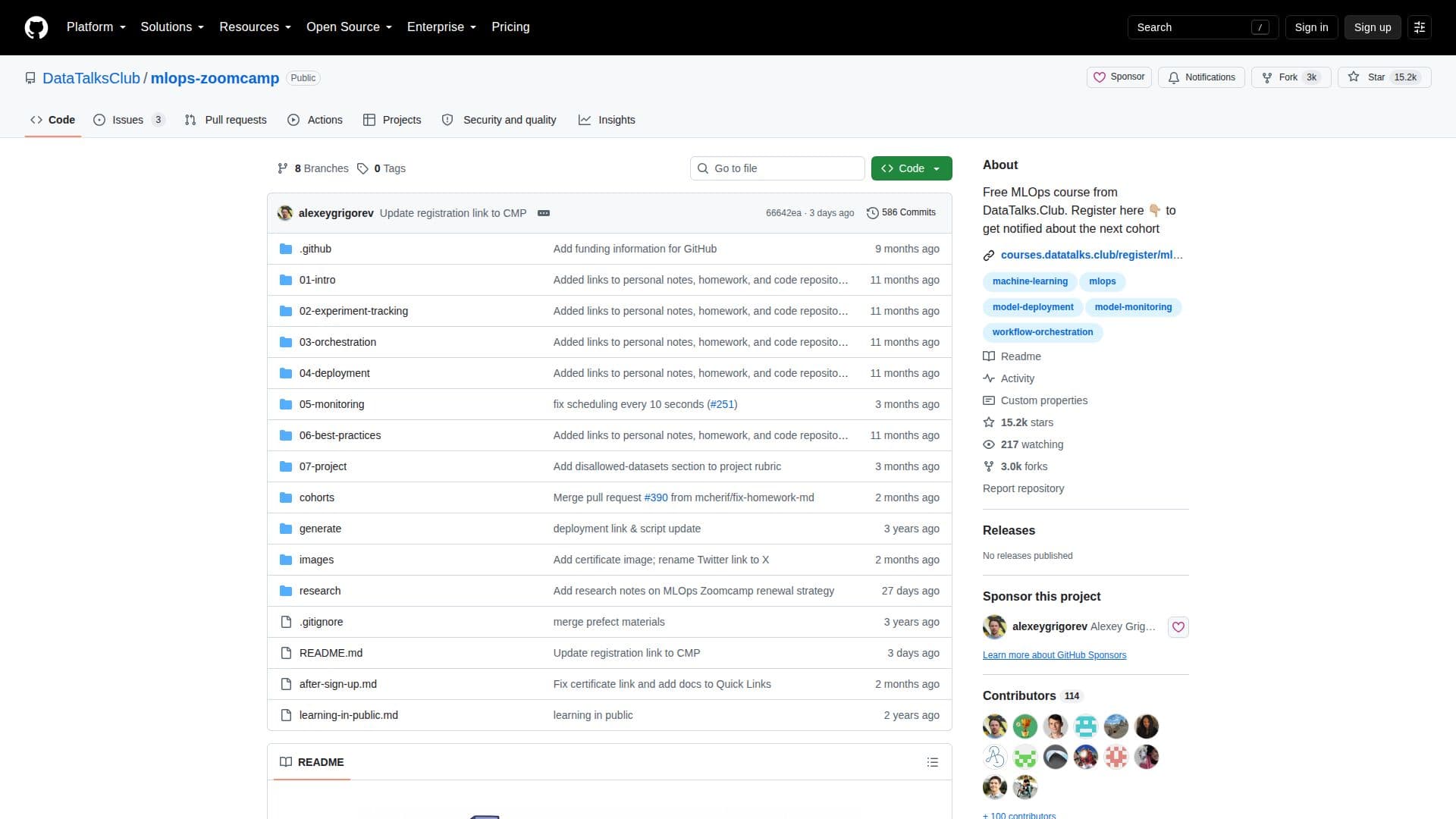Open the GitHub logo homepage link
This screenshot has height=819, width=1456.
pos(36,27)
